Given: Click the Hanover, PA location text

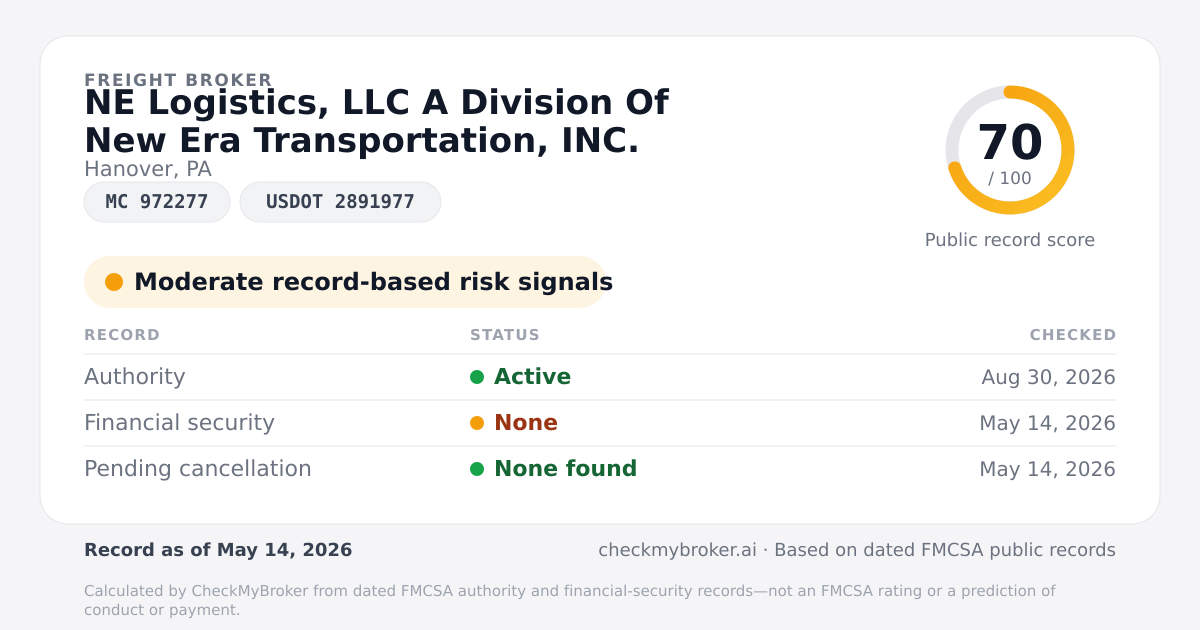Looking at the screenshot, I should (x=148, y=169).
